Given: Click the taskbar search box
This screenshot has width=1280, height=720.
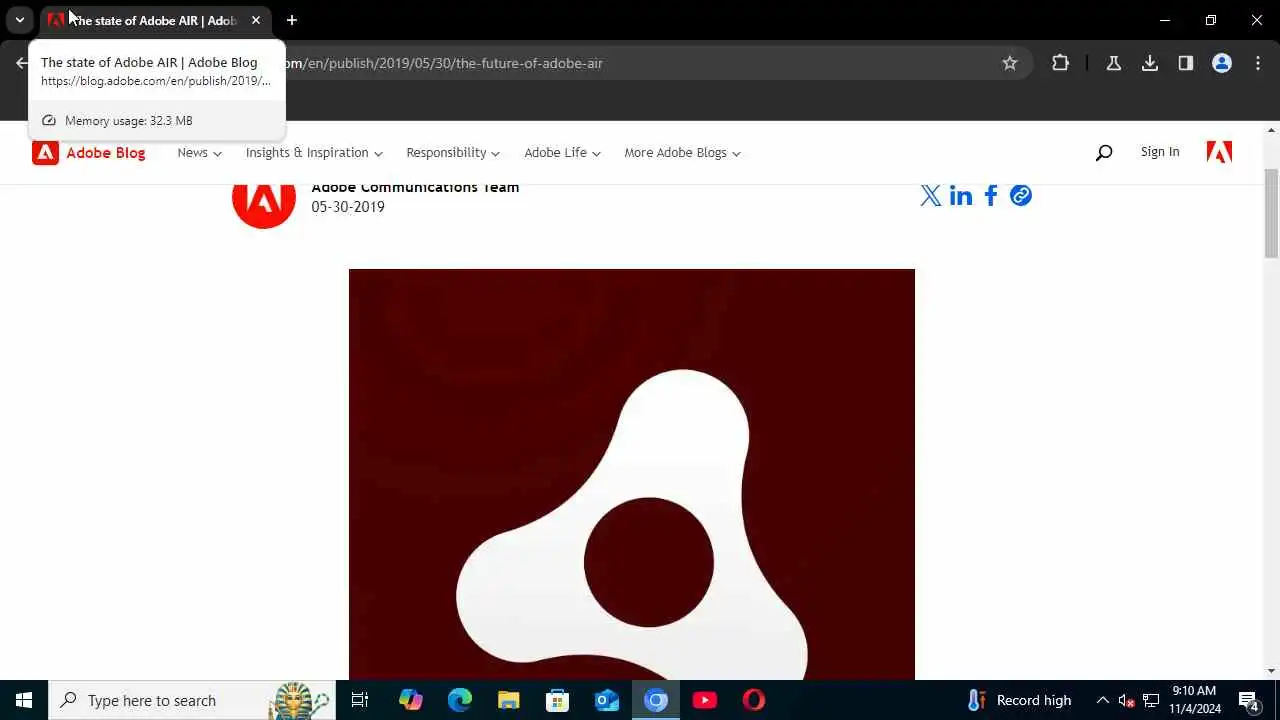Looking at the screenshot, I should [x=193, y=700].
